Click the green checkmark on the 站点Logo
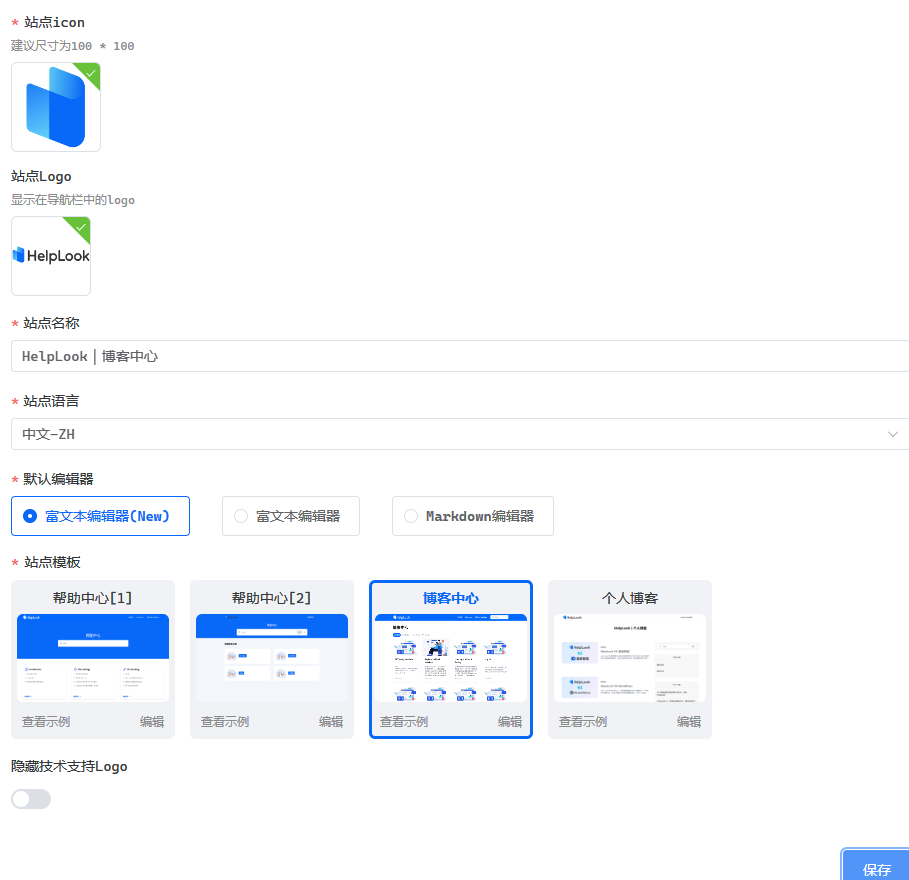Image resolution: width=909 pixels, height=880 pixels. tap(79, 226)
